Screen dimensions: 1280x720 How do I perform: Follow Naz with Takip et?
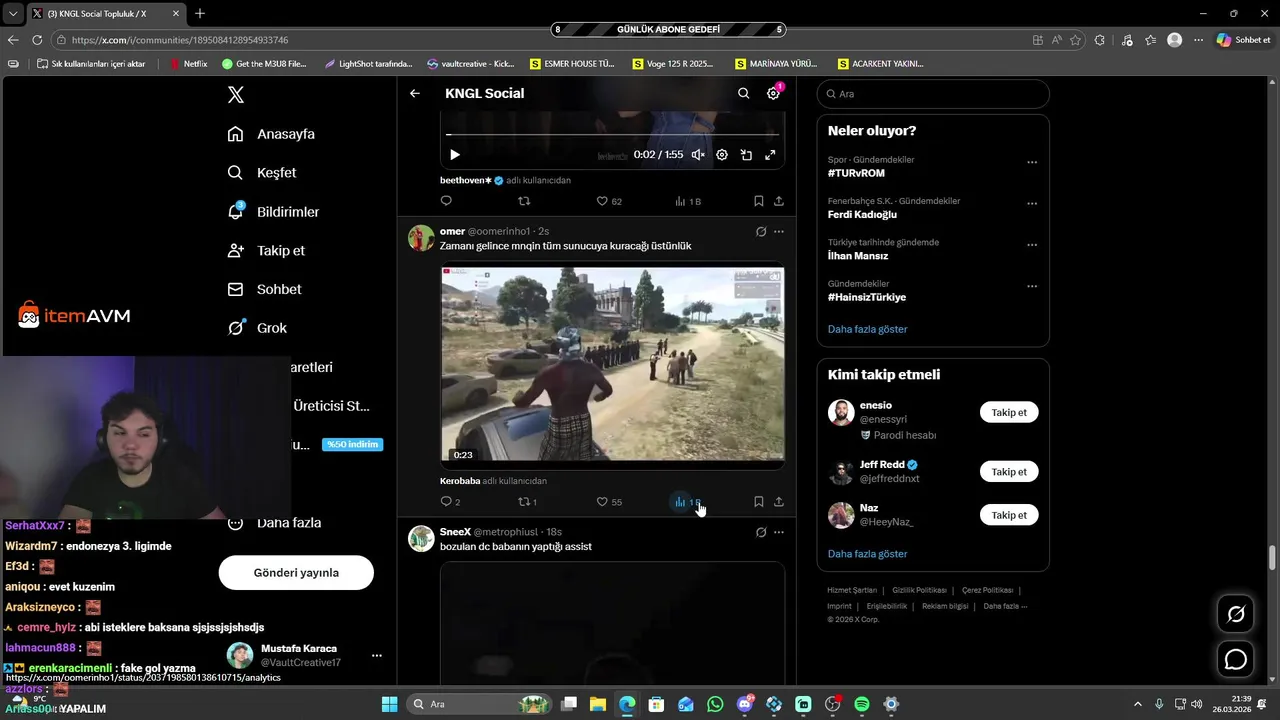[1009, 515]
